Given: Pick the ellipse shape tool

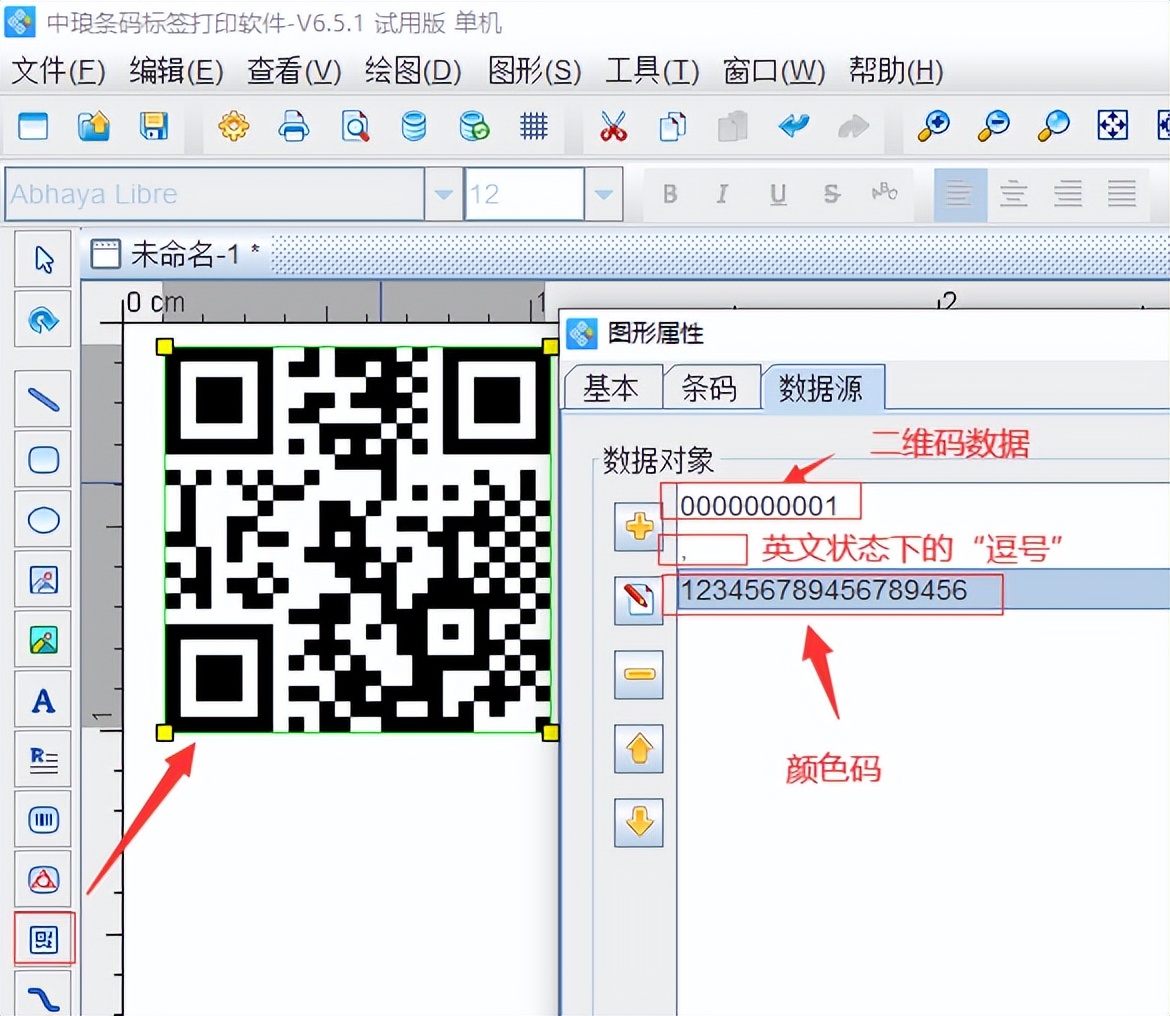Looking at the screenshot, I should [x=44, y=520].
